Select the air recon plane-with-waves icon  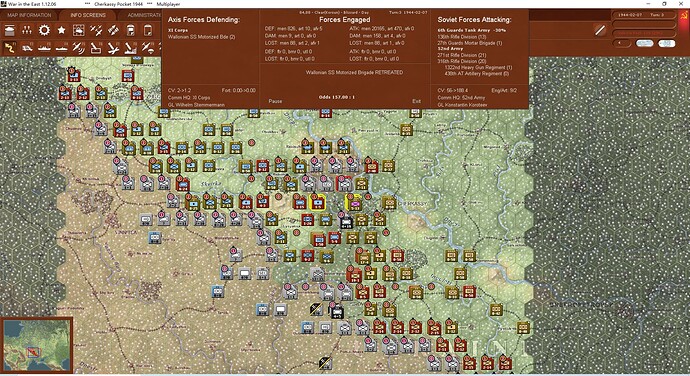click(x=79, y=48)
